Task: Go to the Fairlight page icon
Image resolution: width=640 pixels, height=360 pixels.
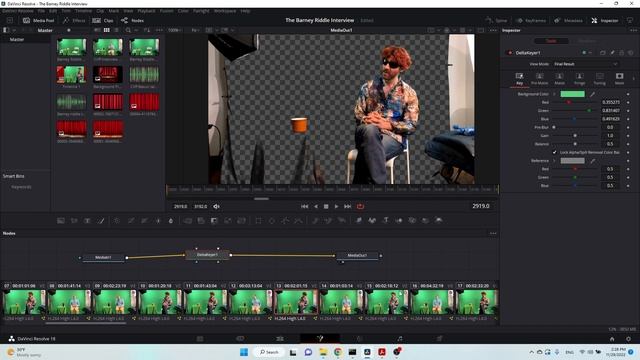Action: tap(400, 338)
